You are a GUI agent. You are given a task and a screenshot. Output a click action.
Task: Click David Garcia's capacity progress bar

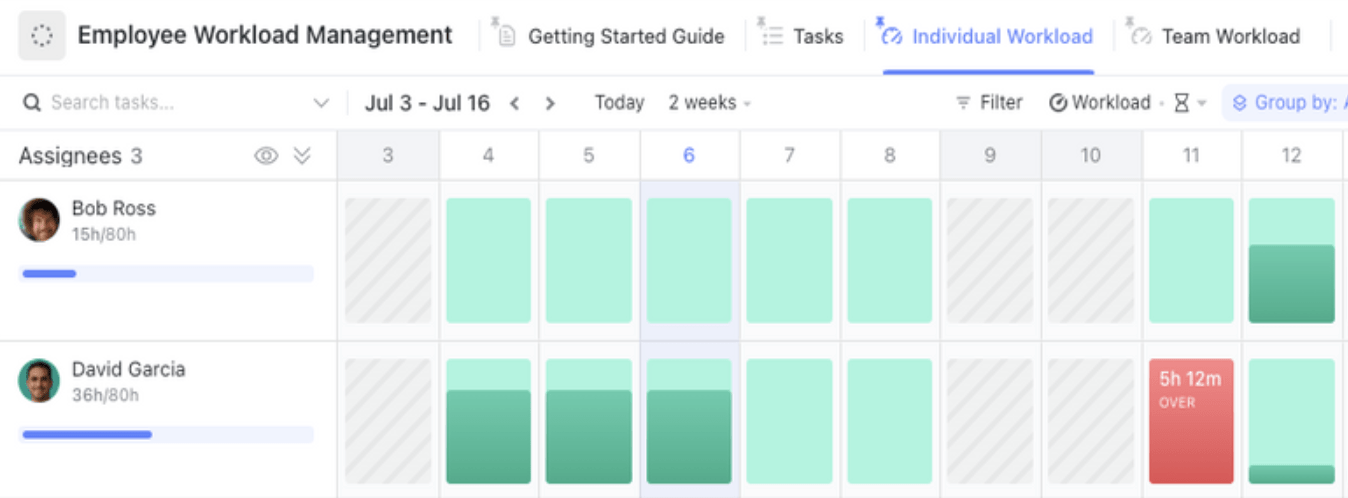coord(166,435)
